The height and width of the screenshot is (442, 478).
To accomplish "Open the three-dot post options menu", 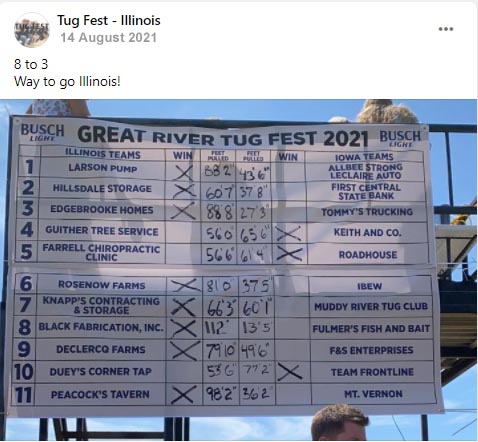I will coord(446,29).
